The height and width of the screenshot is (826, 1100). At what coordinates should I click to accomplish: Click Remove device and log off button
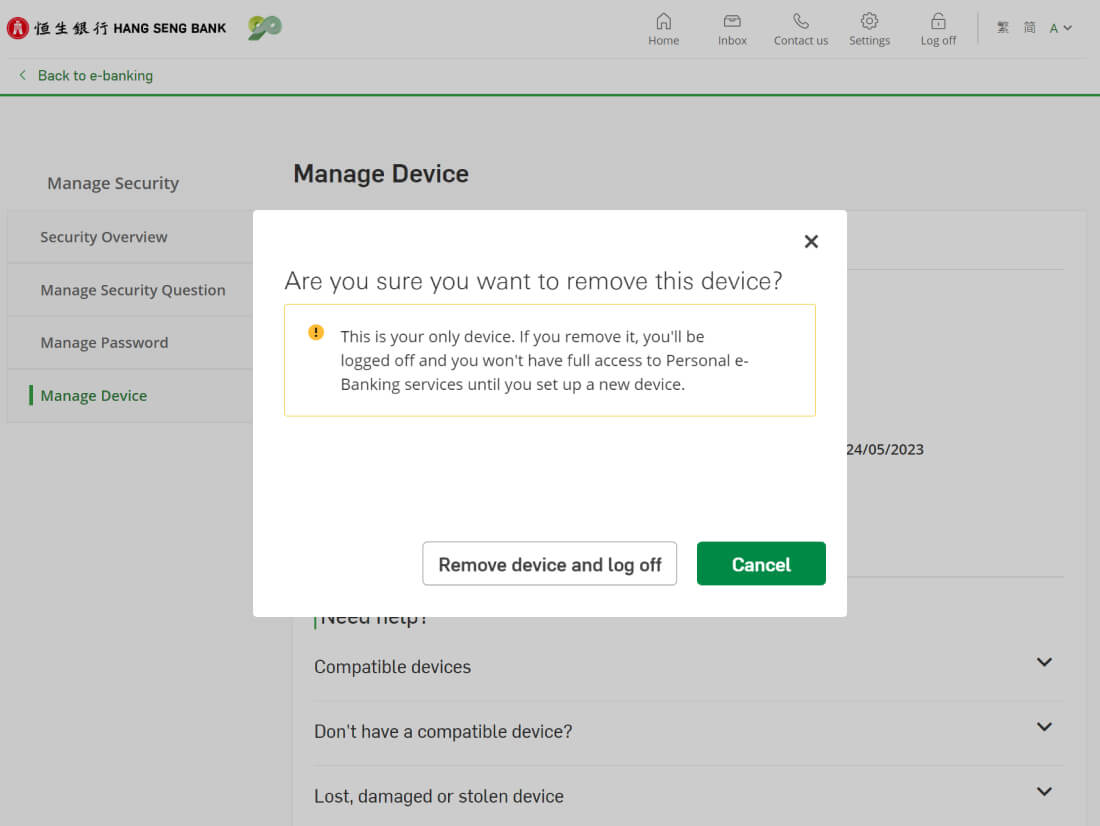[550, 564]
